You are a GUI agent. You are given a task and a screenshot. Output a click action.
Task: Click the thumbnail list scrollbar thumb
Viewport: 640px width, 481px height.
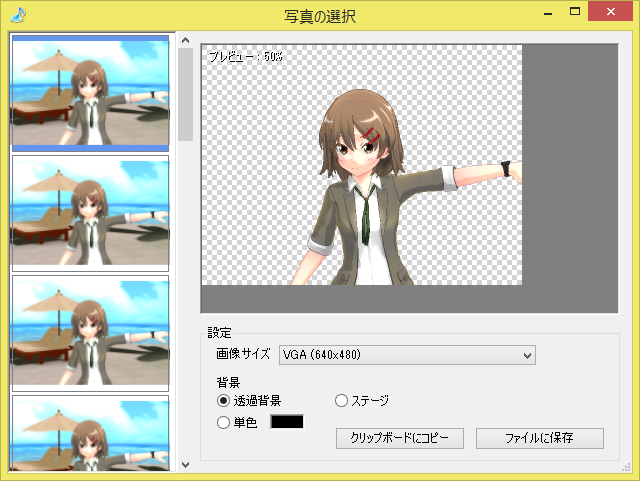pos(186,94)
